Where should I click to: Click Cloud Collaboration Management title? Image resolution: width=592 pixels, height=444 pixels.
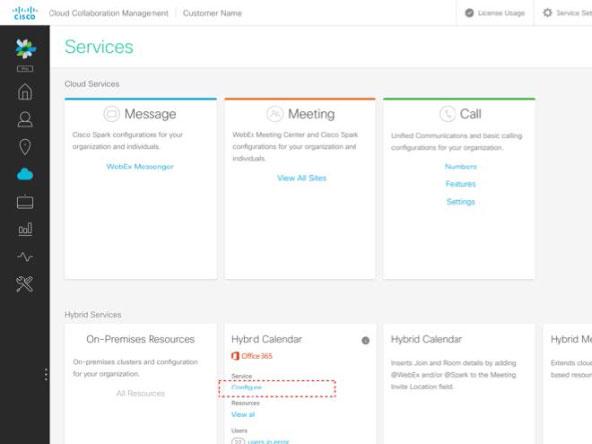[x=109, y=13]
